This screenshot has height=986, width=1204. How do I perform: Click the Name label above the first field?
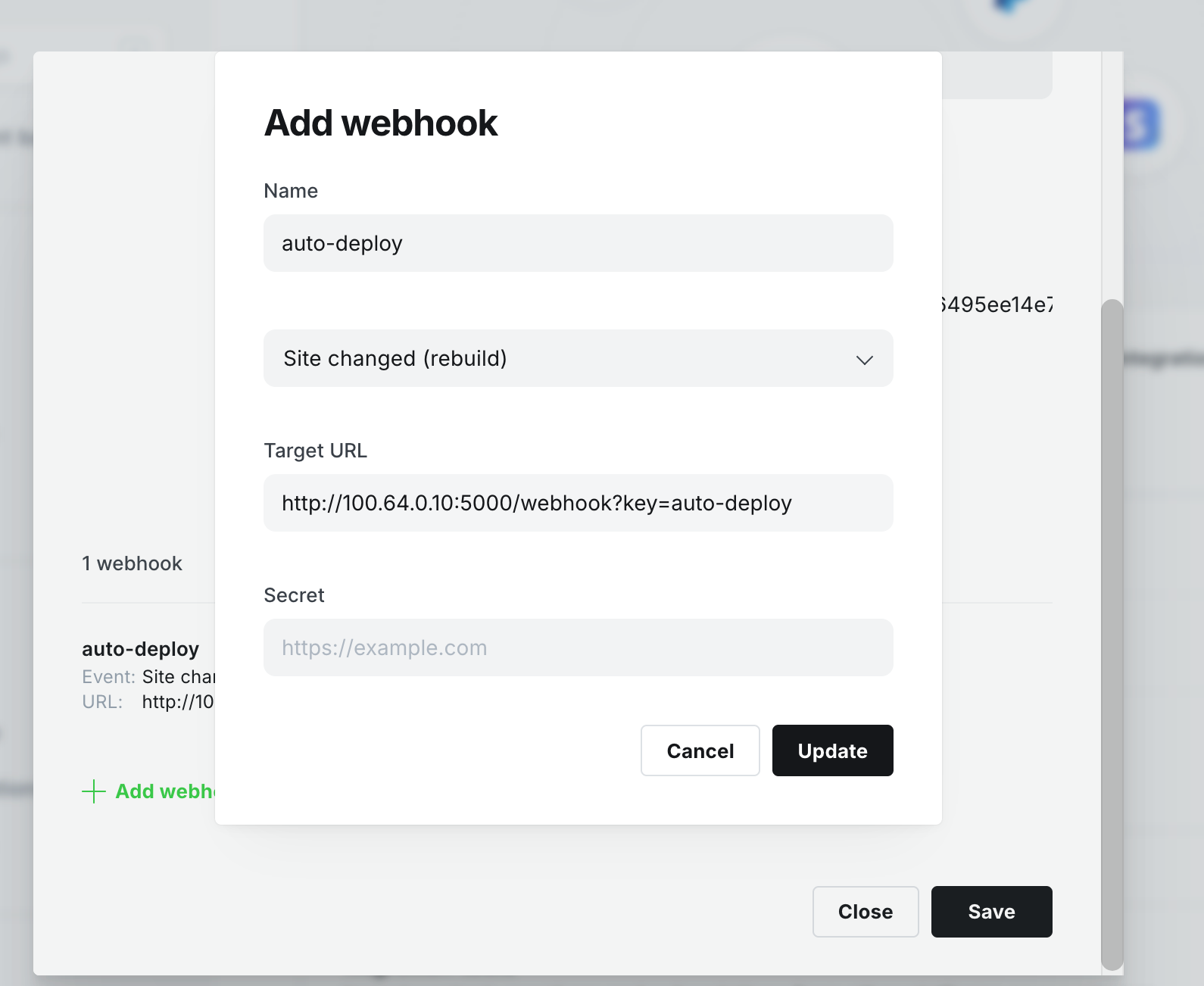click(291, 191)
